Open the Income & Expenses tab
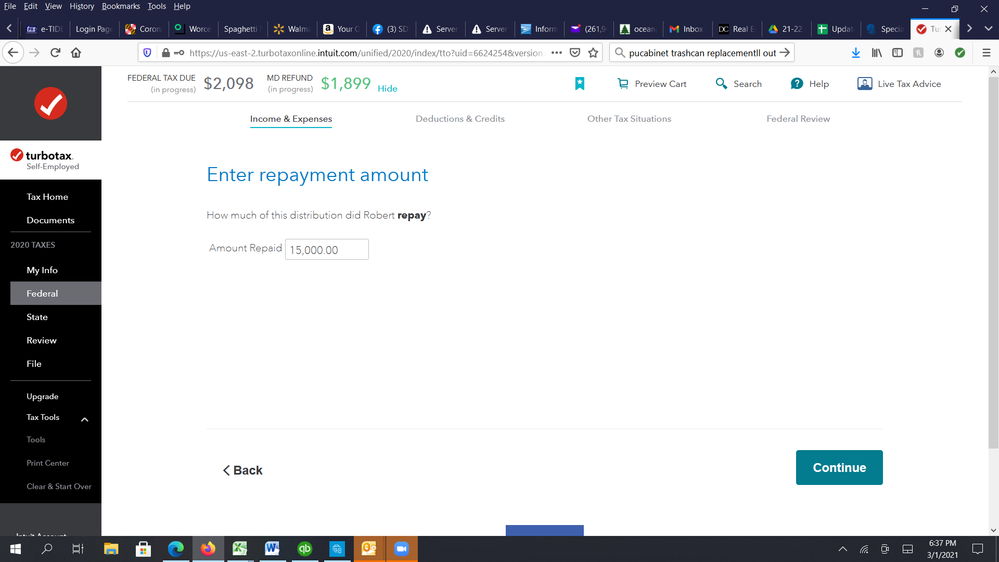Image resolution: width=999 pixels, height=562 pixels. [291, 119]
